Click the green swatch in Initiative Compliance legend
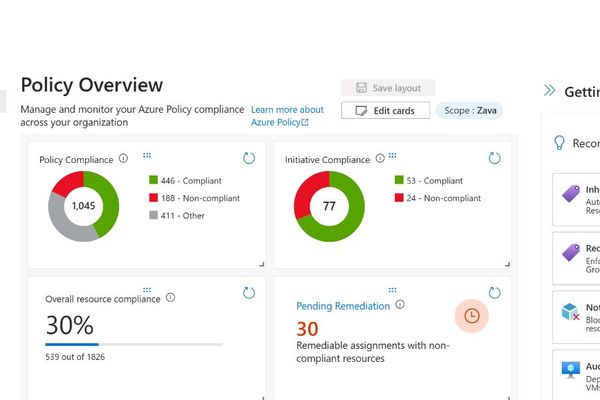 point(399,180)
